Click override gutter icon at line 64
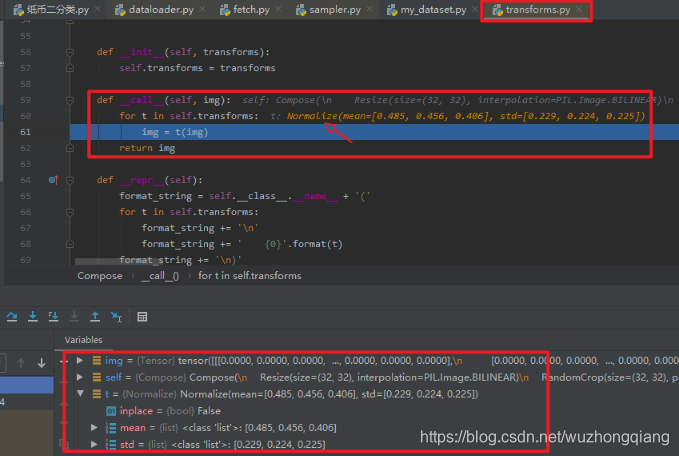679x456 pixels. [53, 180]
